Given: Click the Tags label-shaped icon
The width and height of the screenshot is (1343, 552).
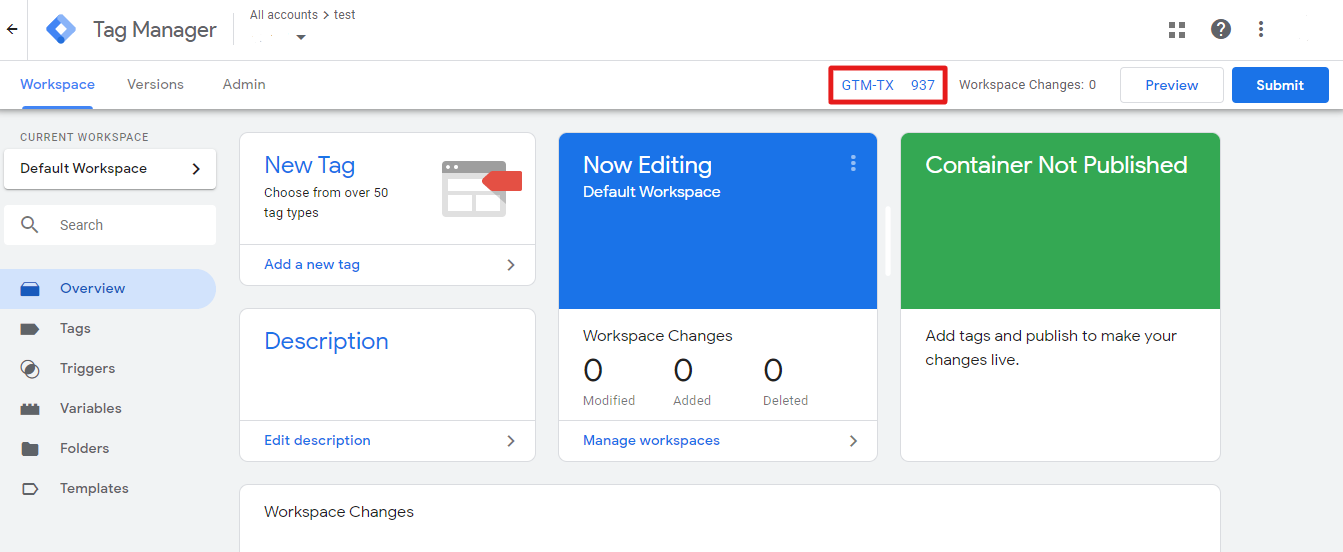Looking at the screenshot, I should click(30, 329).
